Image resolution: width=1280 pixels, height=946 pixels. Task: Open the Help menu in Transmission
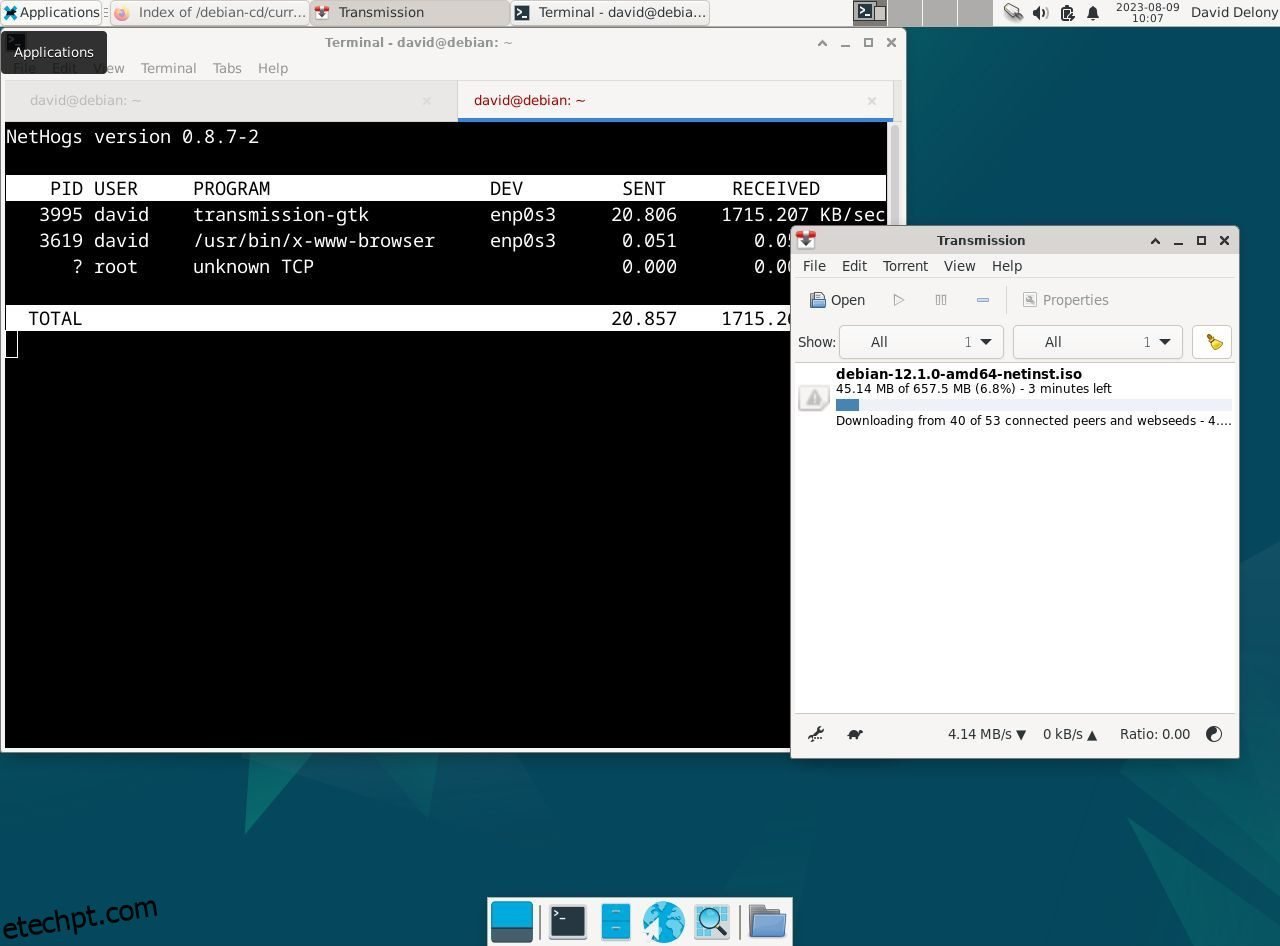pyautogui.click(x=1006, y=265)
